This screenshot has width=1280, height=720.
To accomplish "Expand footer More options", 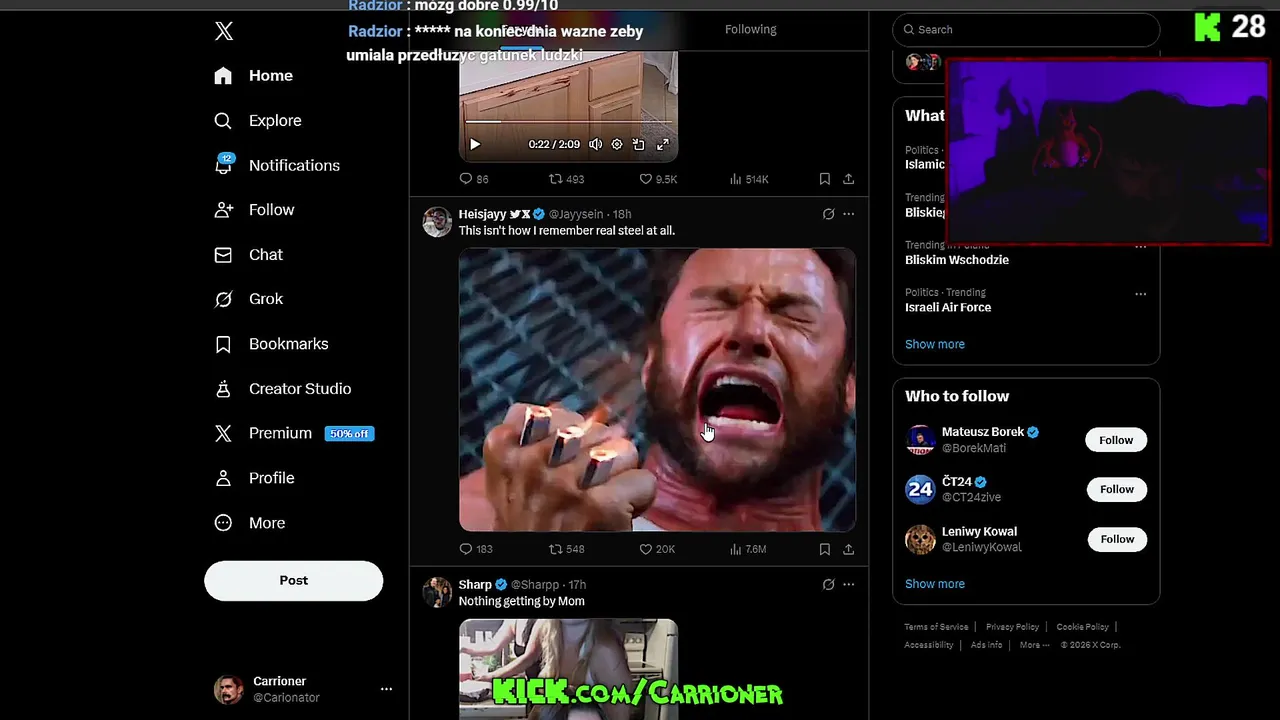I will [x=1034, y=645].
